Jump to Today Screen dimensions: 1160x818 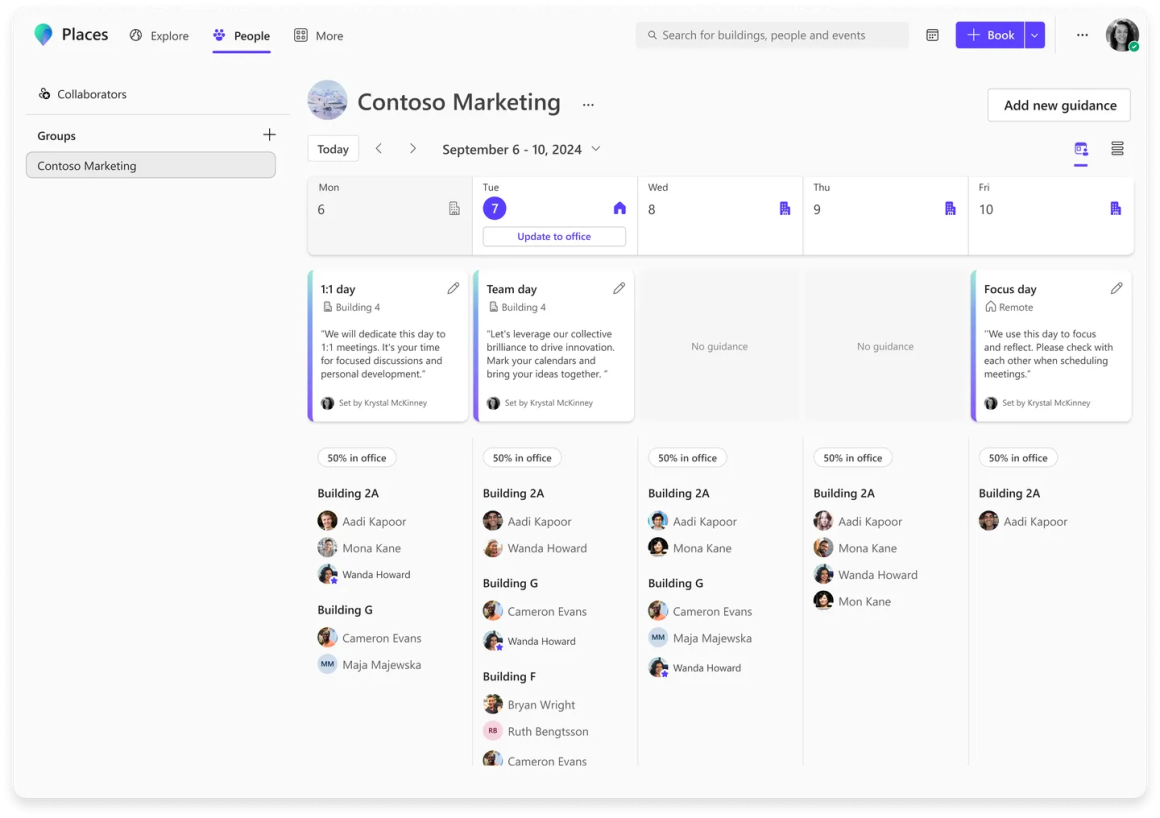(x=333, y=149)
